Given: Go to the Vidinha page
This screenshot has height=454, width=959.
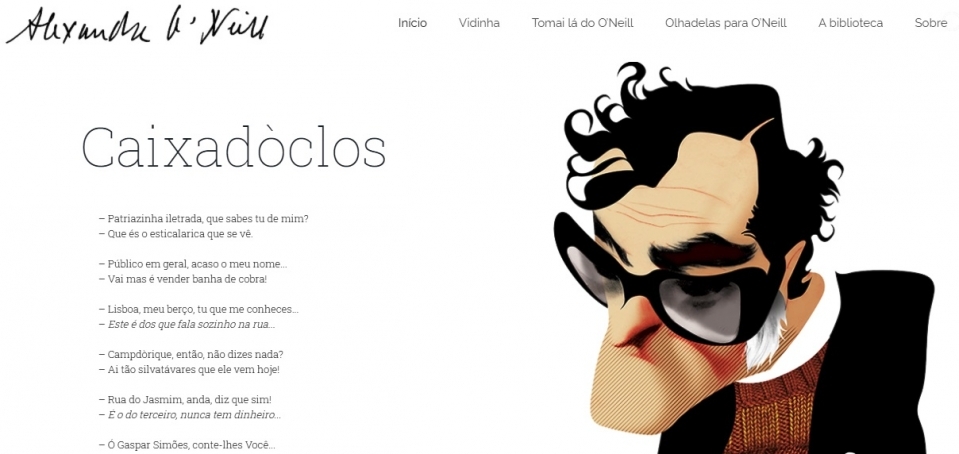Looking at the screenshot, I should [x=479, y=23].
